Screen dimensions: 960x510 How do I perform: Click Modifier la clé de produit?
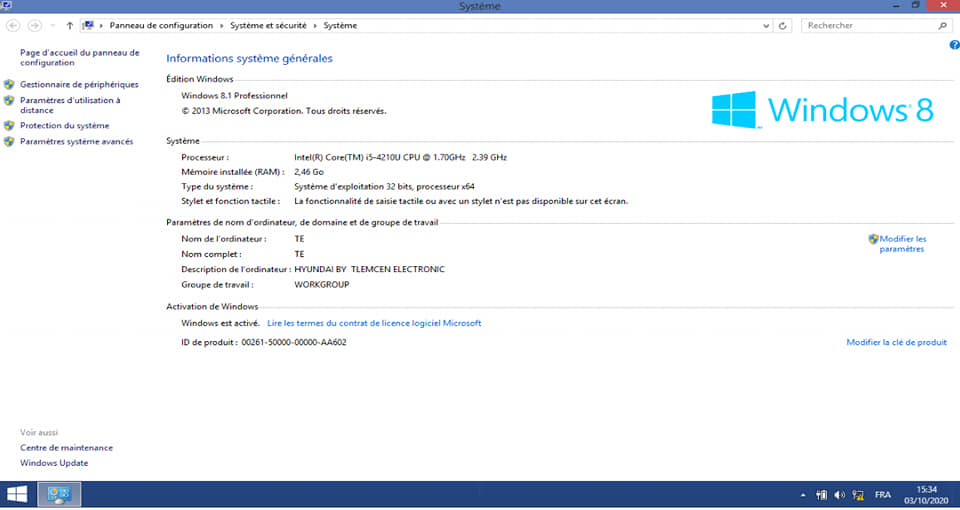click(x=896, y=342)
